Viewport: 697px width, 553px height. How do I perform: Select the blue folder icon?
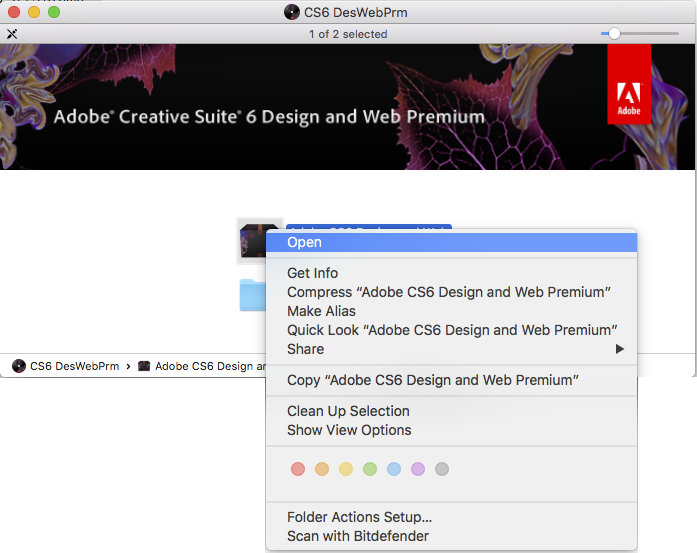(x=253, y=295)
